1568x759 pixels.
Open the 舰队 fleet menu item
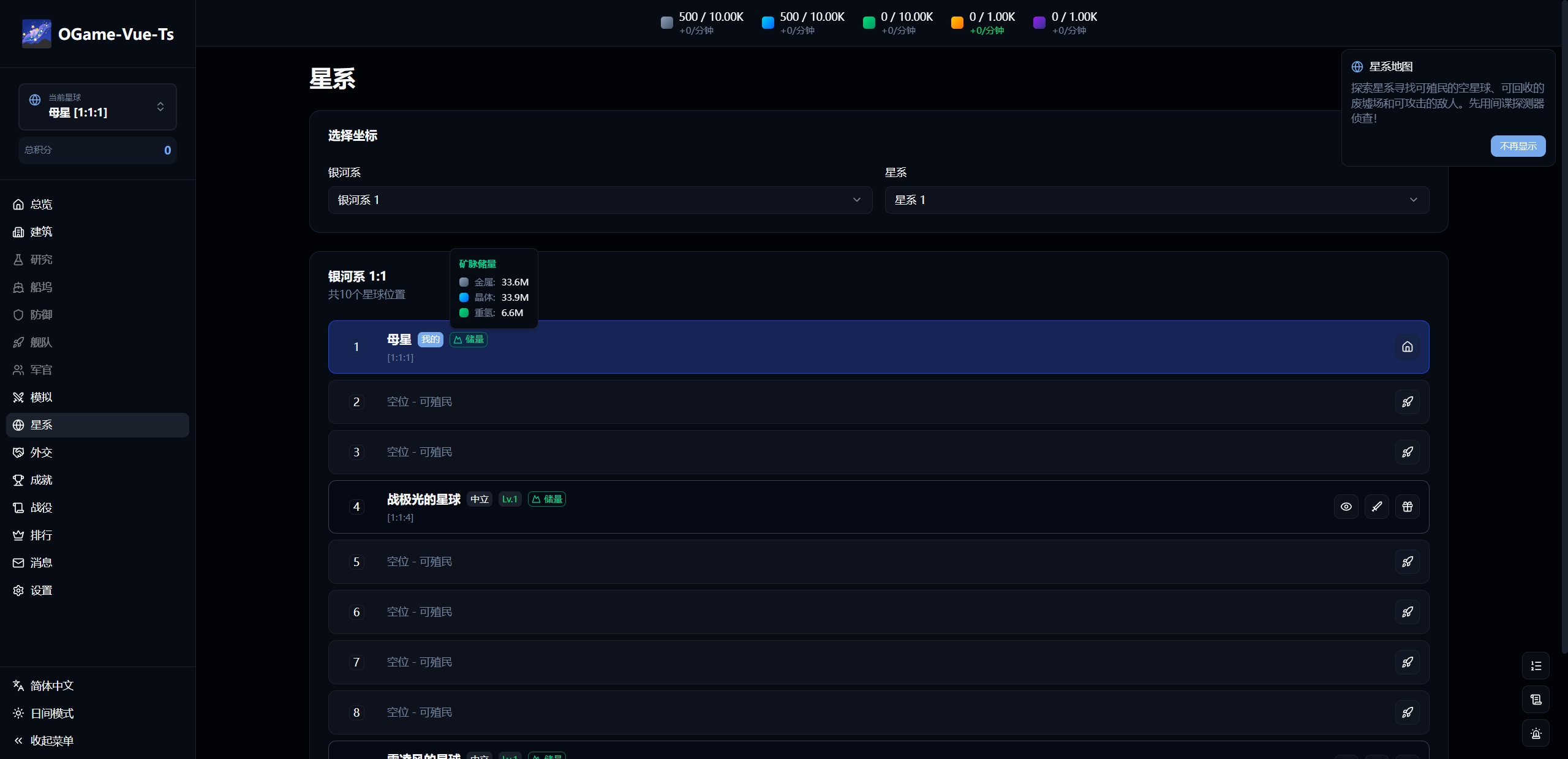(x=41, y=342)
